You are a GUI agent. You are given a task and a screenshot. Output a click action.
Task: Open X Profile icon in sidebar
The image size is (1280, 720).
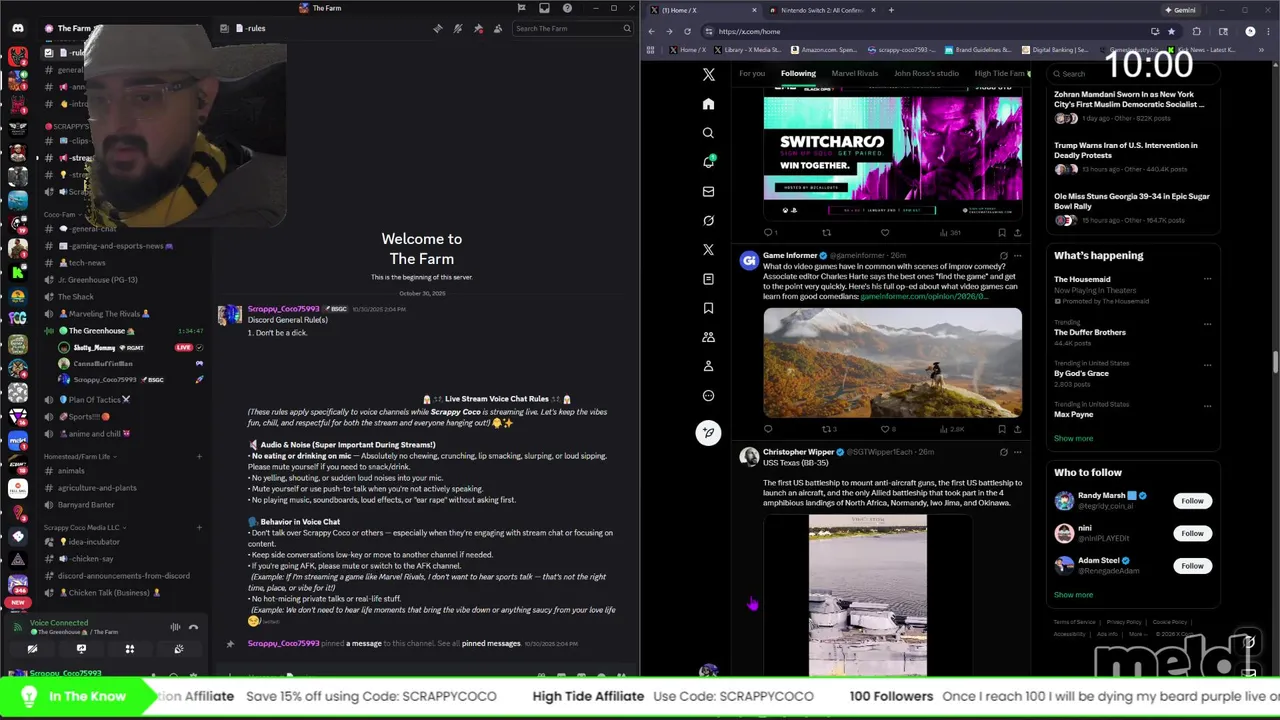coord(708,366)
